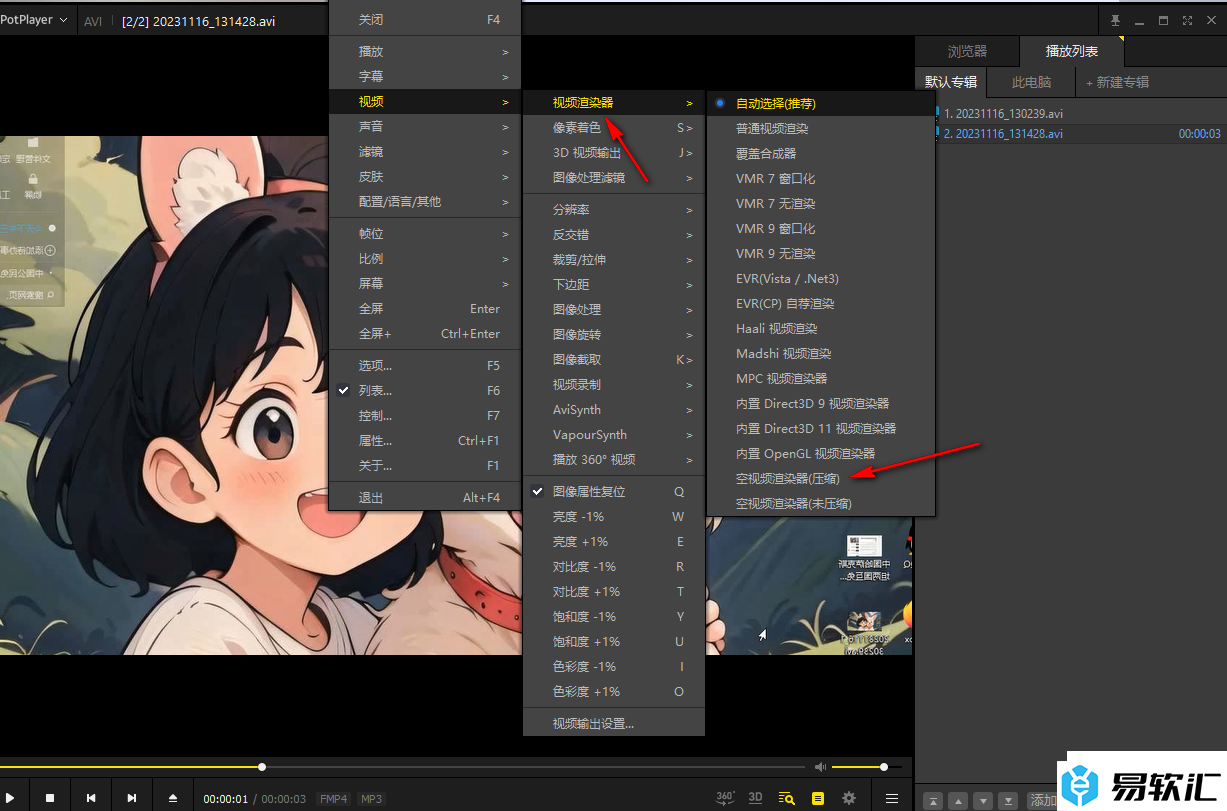Viewport: 1227px width, 811px height.
Task: Click 关闭 in the main menu
Action: (x=425, y=19)
